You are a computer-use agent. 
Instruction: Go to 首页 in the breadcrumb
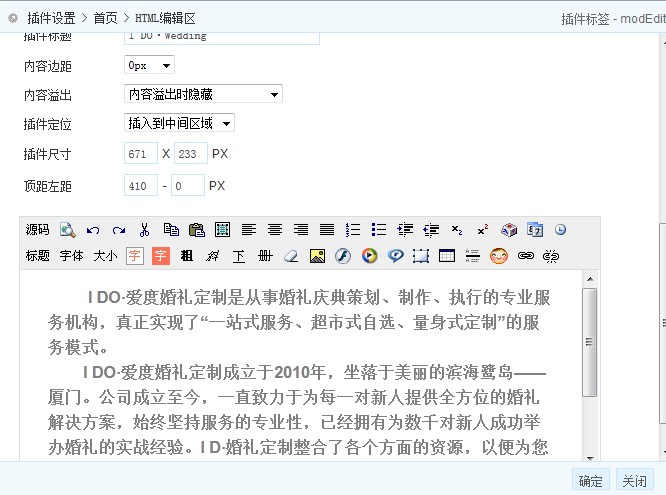click(105, 18)
